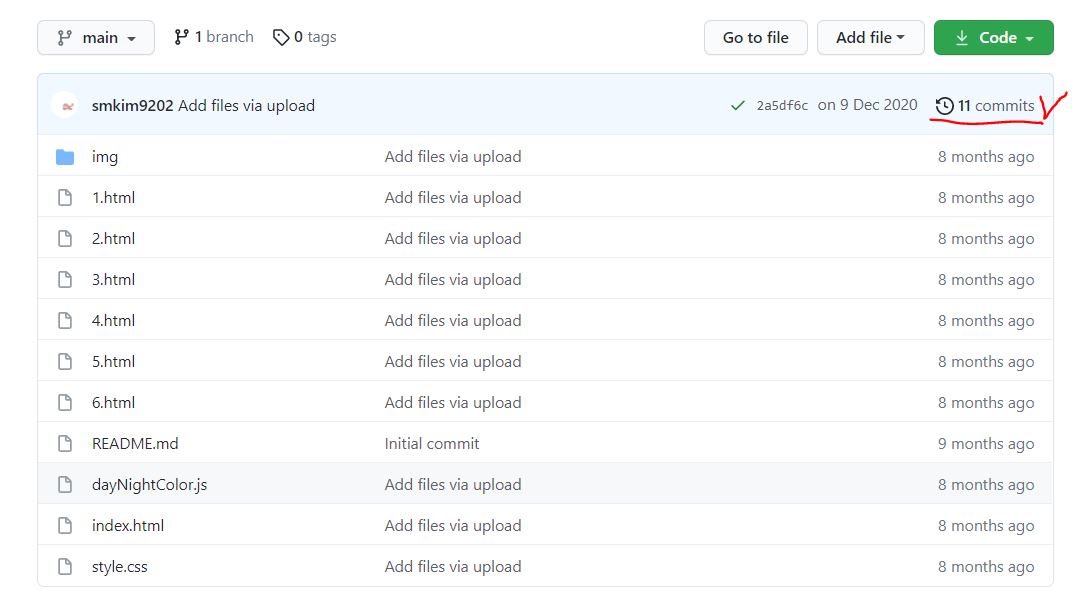Open file 4.html

click(x=114, y=321)
